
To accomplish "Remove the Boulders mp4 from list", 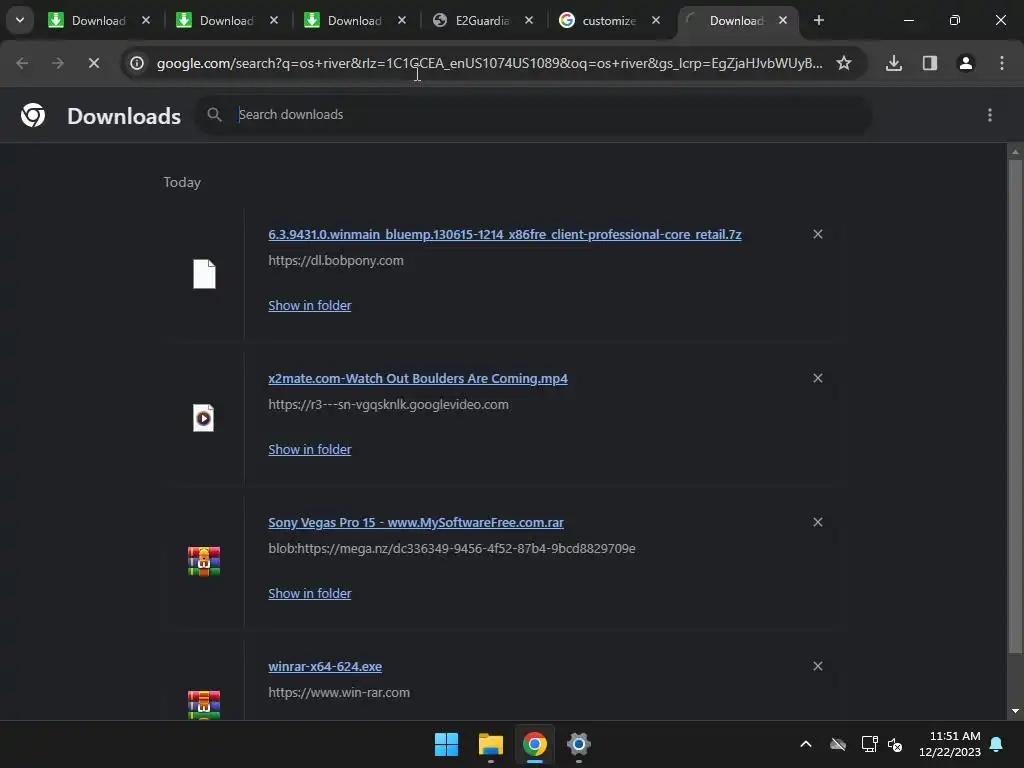I will 818,378.
